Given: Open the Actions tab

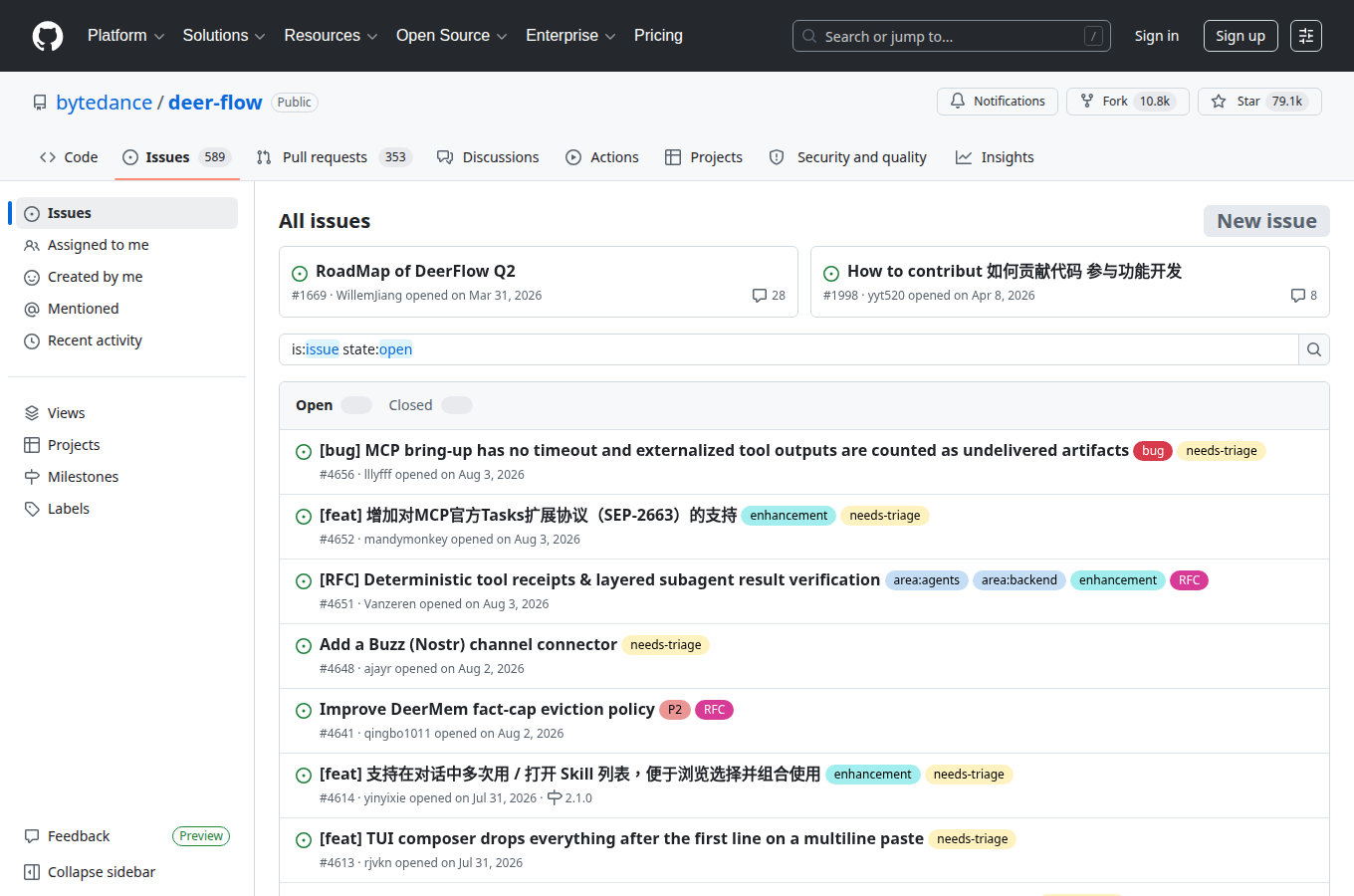Looking at the screenshot, I should [x=602, y=157].
